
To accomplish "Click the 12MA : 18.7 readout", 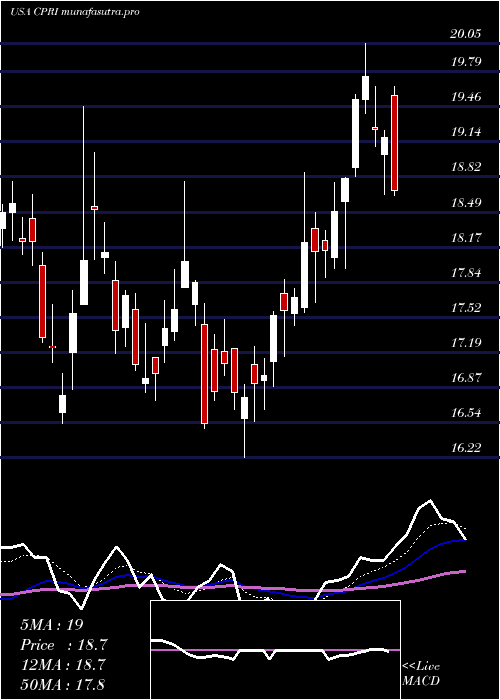I will tap(63, 665).
